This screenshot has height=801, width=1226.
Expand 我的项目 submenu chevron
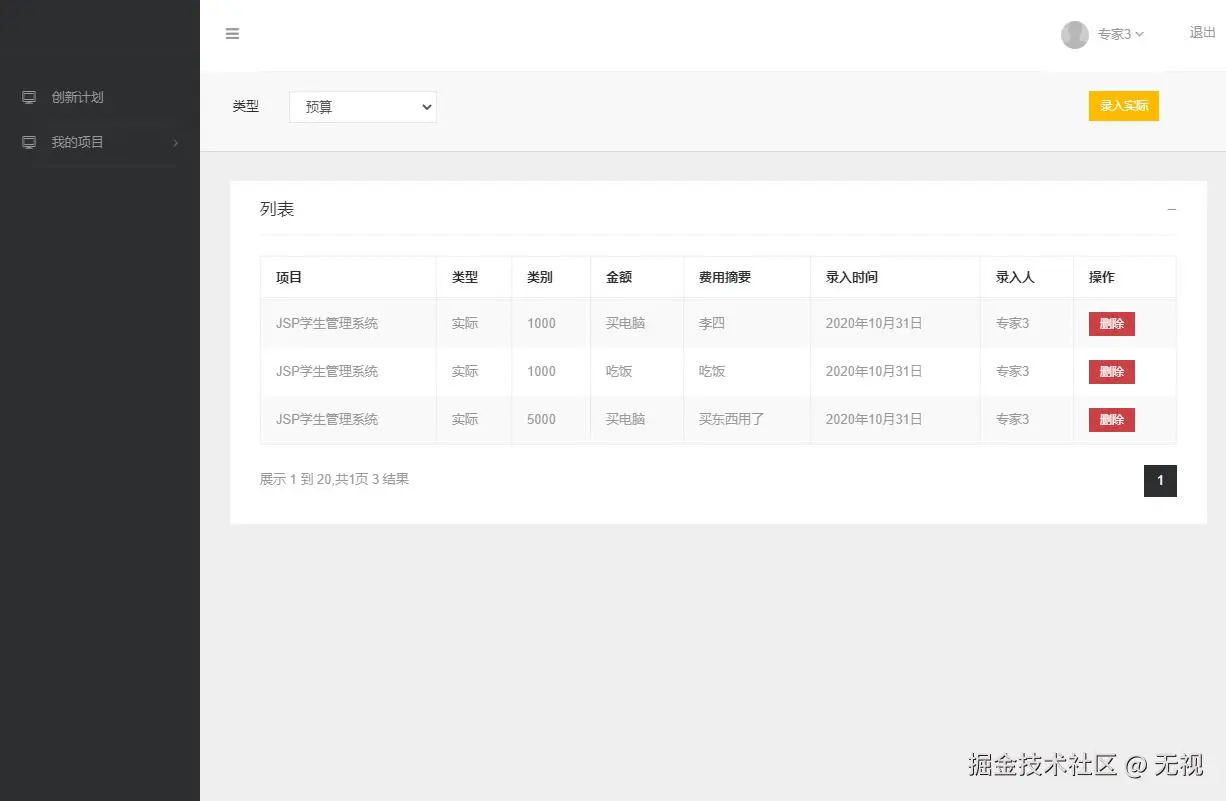[176, 143]
